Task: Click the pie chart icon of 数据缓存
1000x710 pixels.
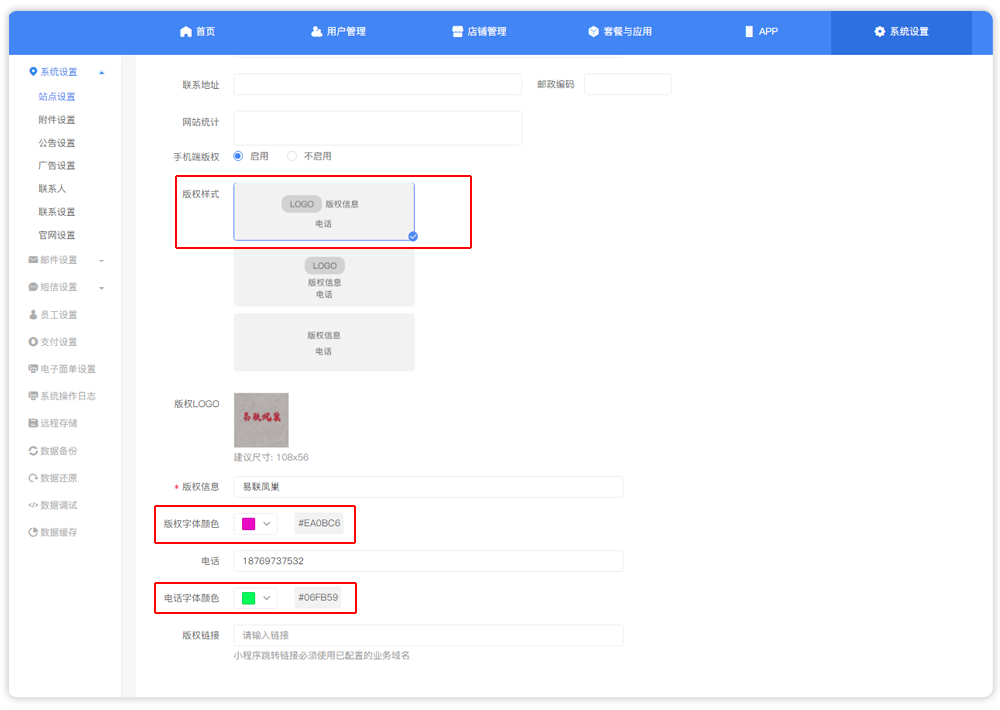Action: [33, 532]
